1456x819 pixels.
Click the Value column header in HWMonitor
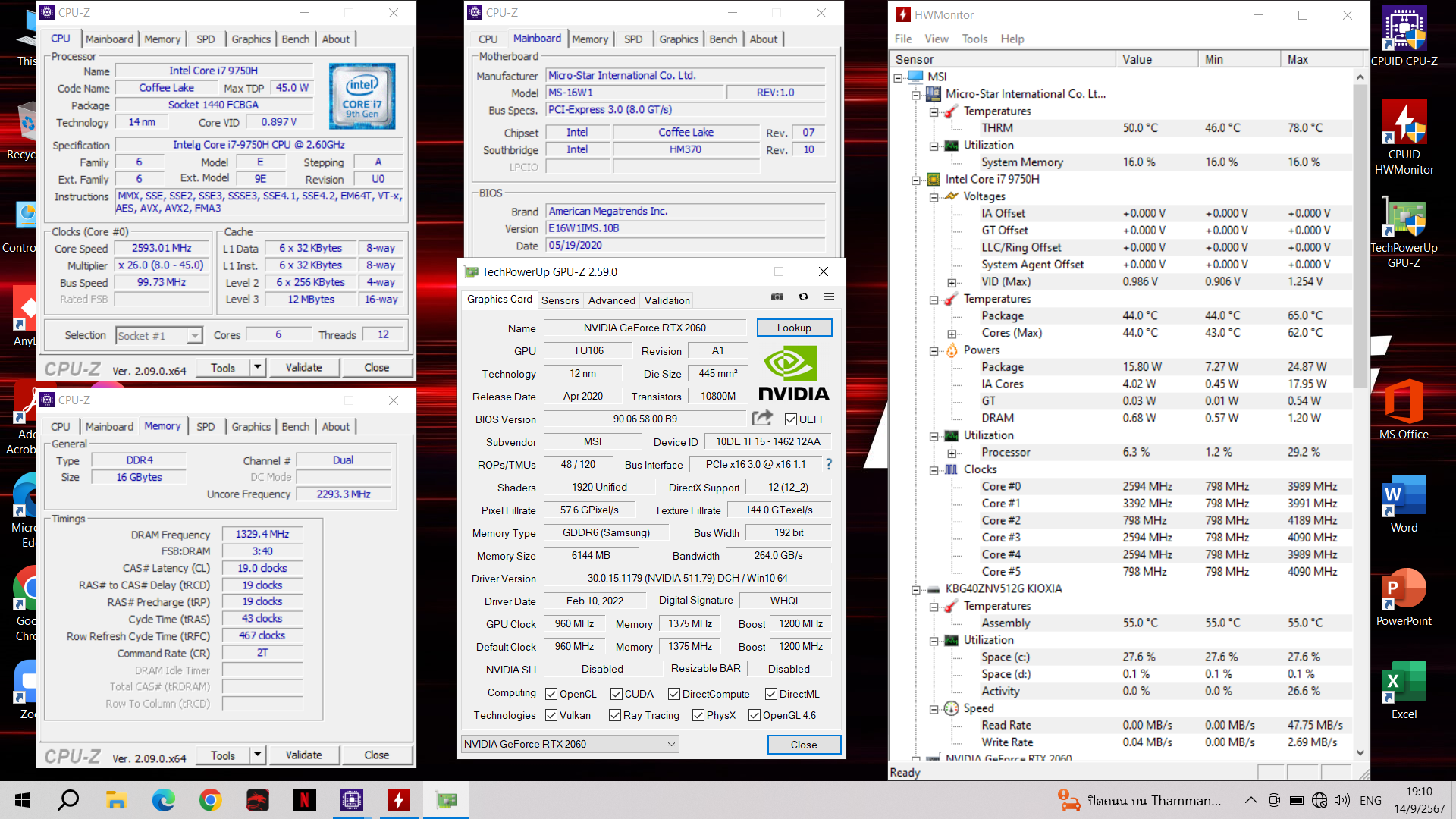pyautogui.click(x=1156, y=59)
